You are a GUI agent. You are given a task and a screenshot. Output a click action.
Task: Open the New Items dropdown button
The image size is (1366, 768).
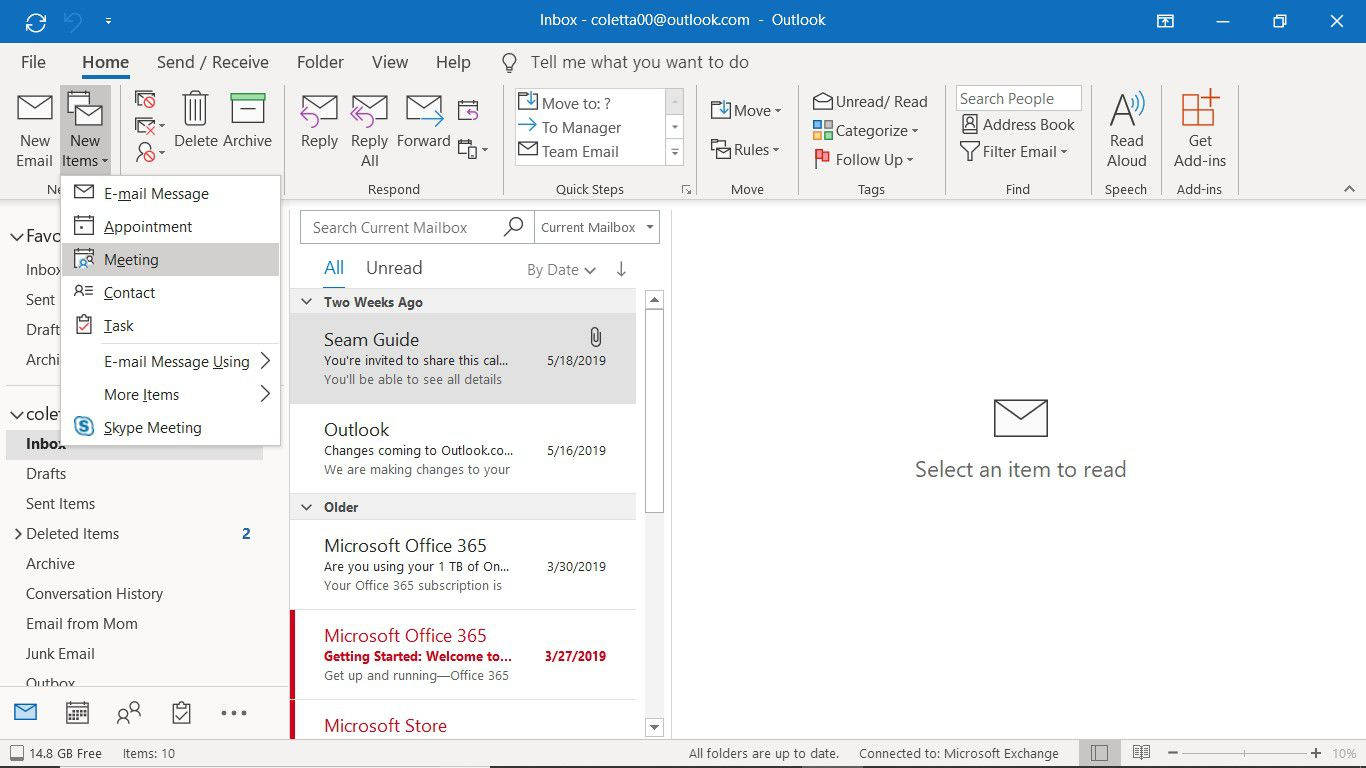pyautogui.click(x=85, y=131)
